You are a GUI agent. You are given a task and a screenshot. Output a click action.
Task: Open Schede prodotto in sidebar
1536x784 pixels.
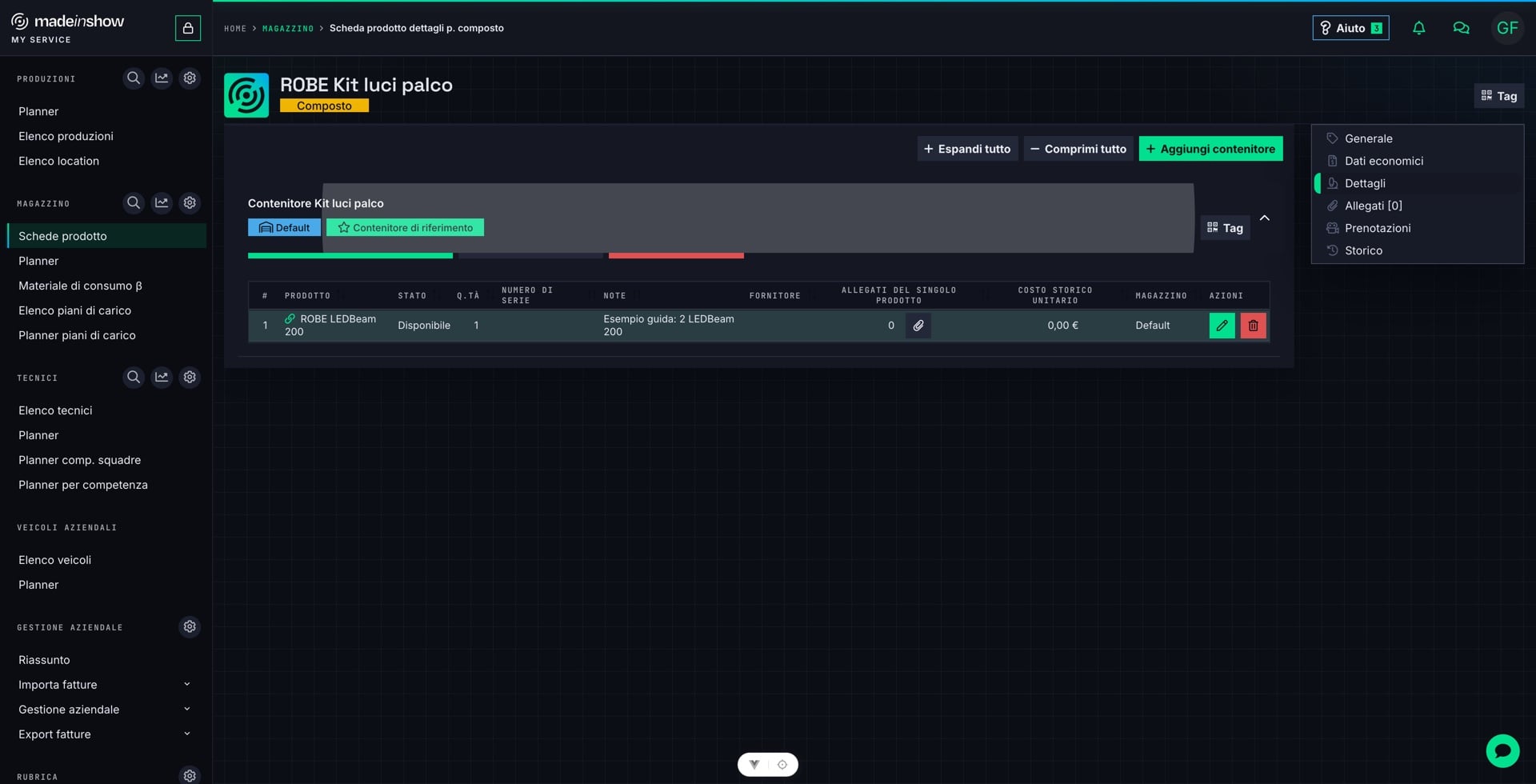pyautogui.click(x=106, y=236)
